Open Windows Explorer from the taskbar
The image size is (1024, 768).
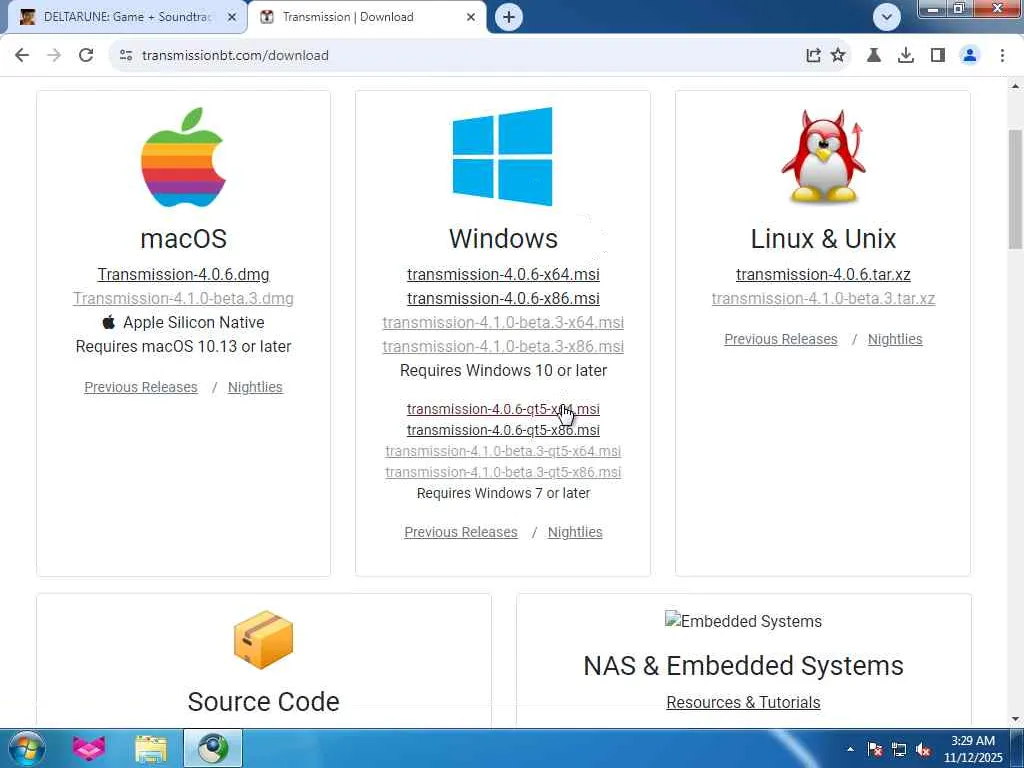152,748
